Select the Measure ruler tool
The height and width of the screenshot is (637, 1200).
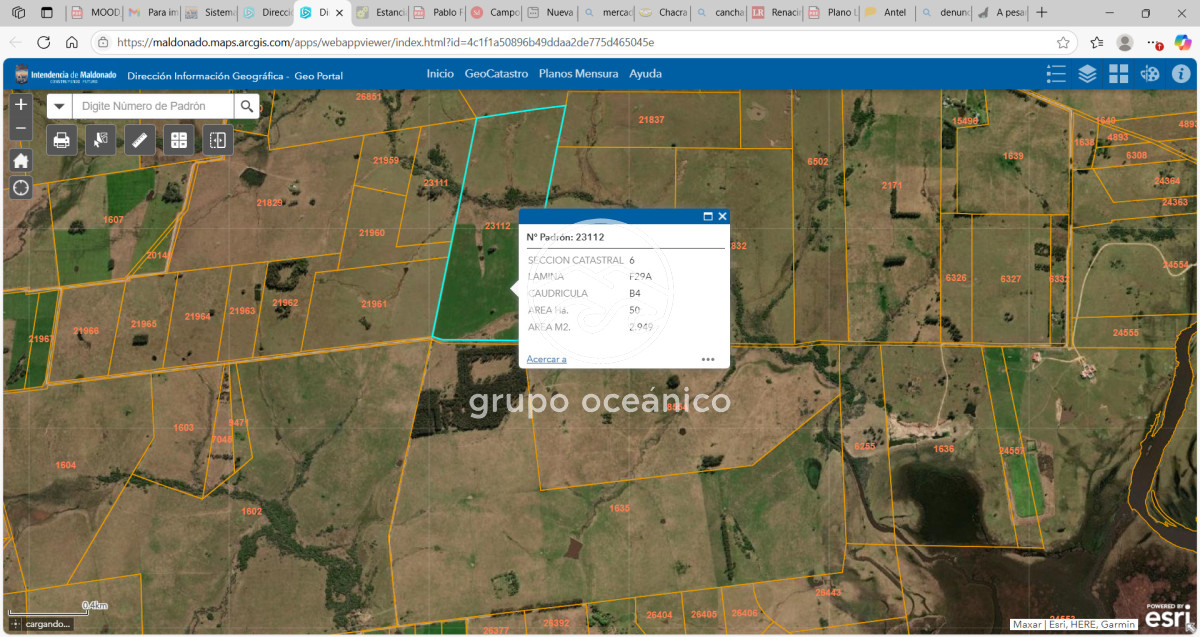139,140
